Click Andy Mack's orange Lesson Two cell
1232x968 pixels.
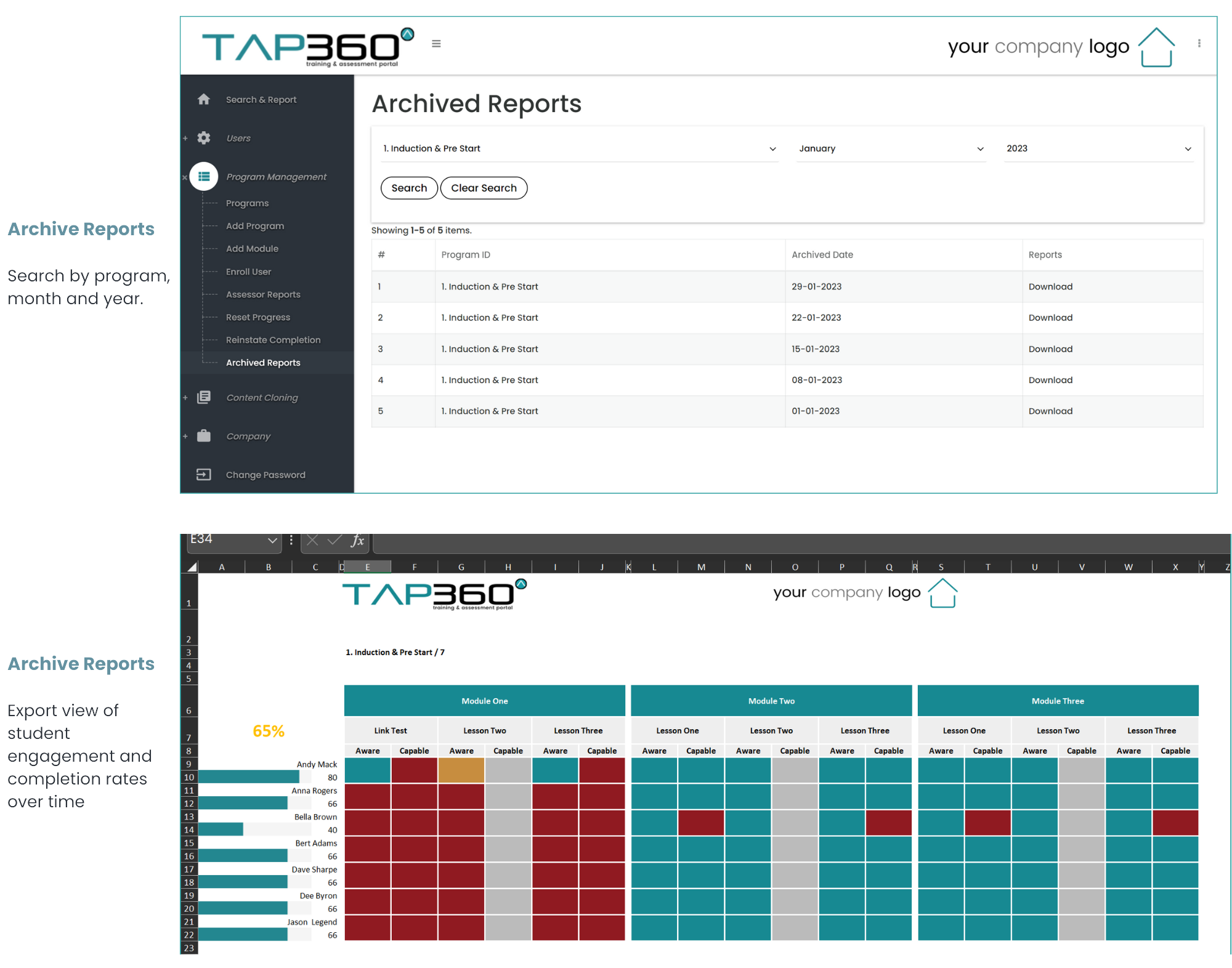click(x=461, y=770)
